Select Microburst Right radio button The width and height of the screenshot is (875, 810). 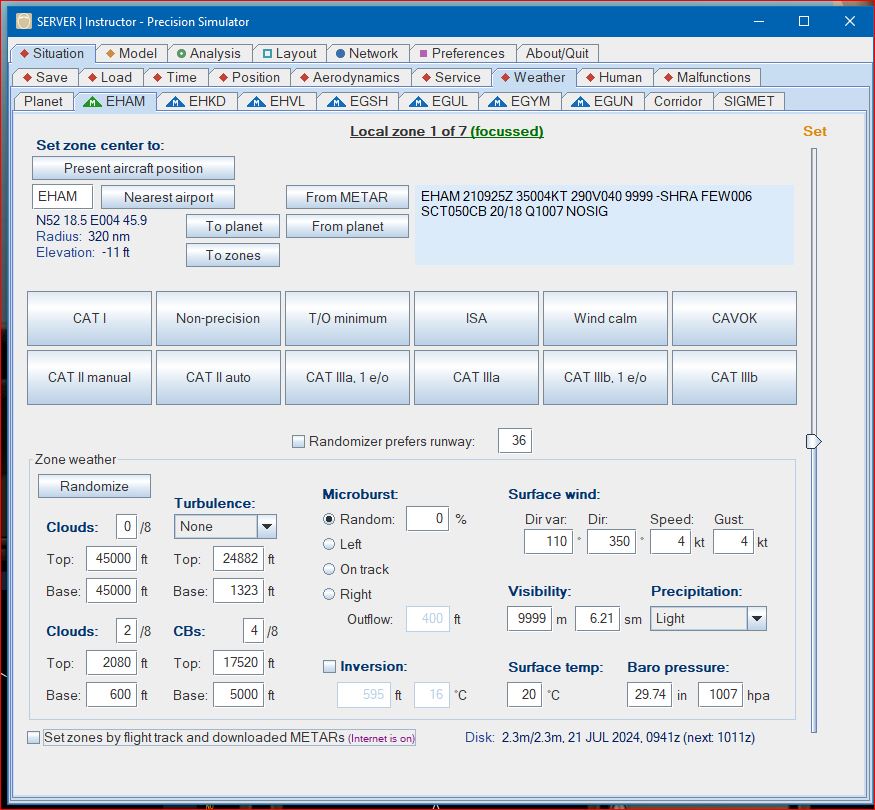(329, 594)
